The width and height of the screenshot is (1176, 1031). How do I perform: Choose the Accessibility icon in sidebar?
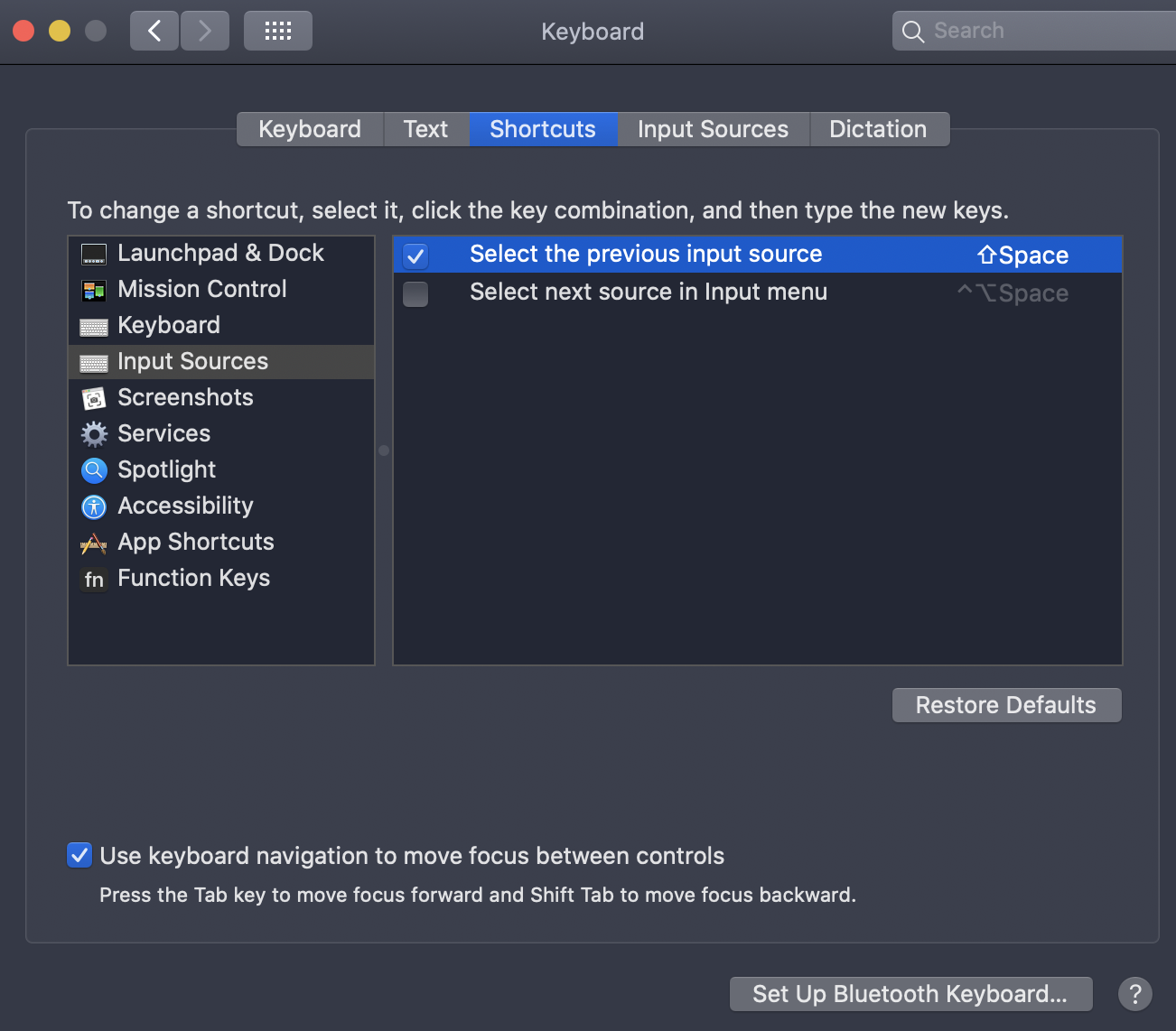tap(94, 506)
